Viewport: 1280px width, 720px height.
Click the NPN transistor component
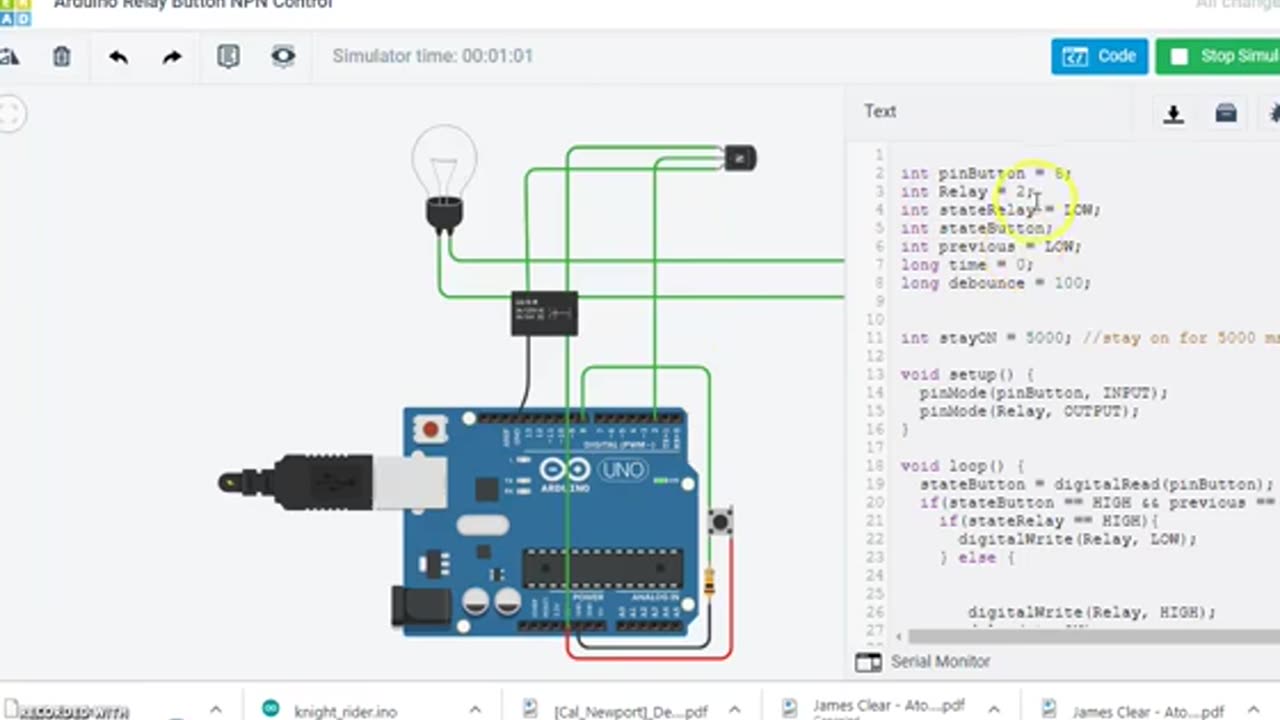coord(739,158)
